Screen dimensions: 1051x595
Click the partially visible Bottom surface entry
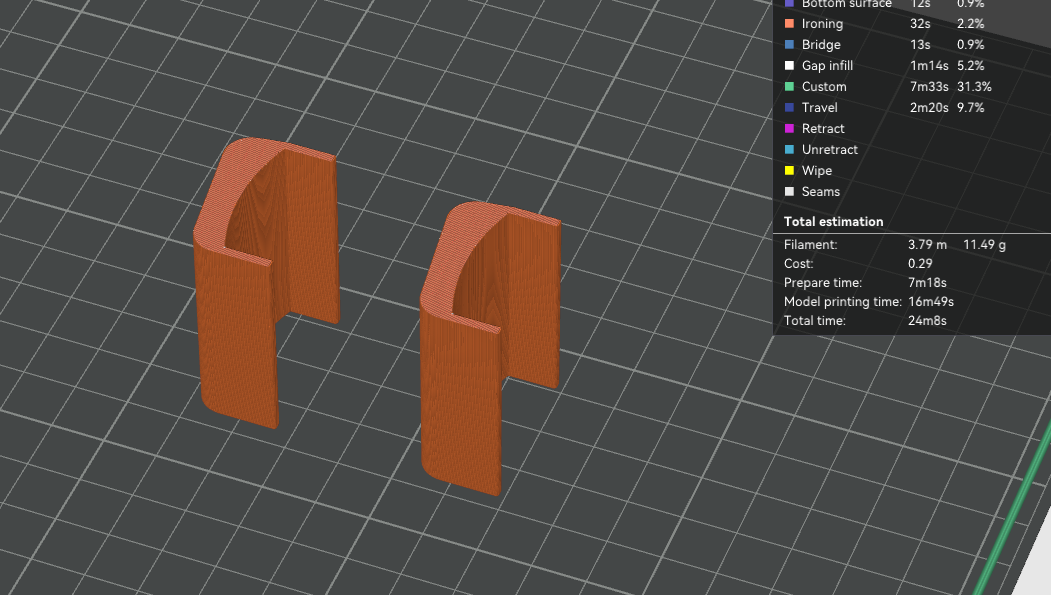pos(845,5)
